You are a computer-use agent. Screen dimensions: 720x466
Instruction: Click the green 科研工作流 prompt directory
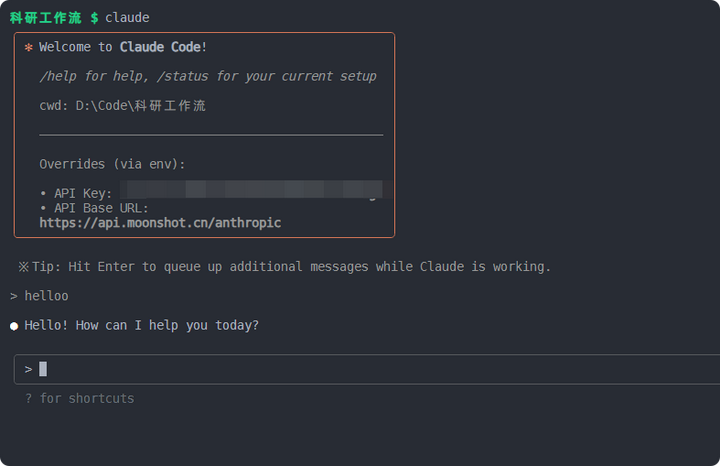click(45, 18)
